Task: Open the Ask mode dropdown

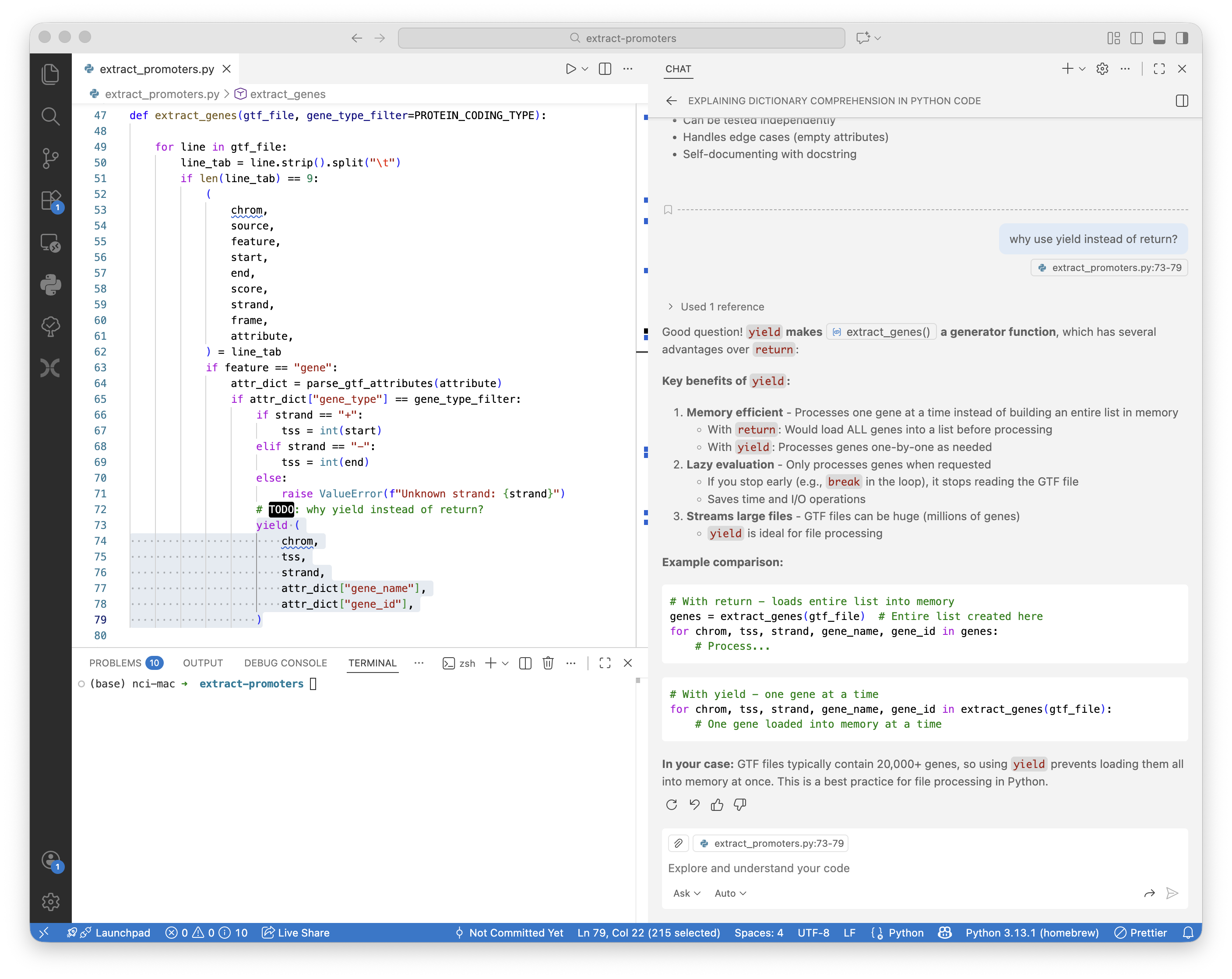Action: click(x=686, y=893)
